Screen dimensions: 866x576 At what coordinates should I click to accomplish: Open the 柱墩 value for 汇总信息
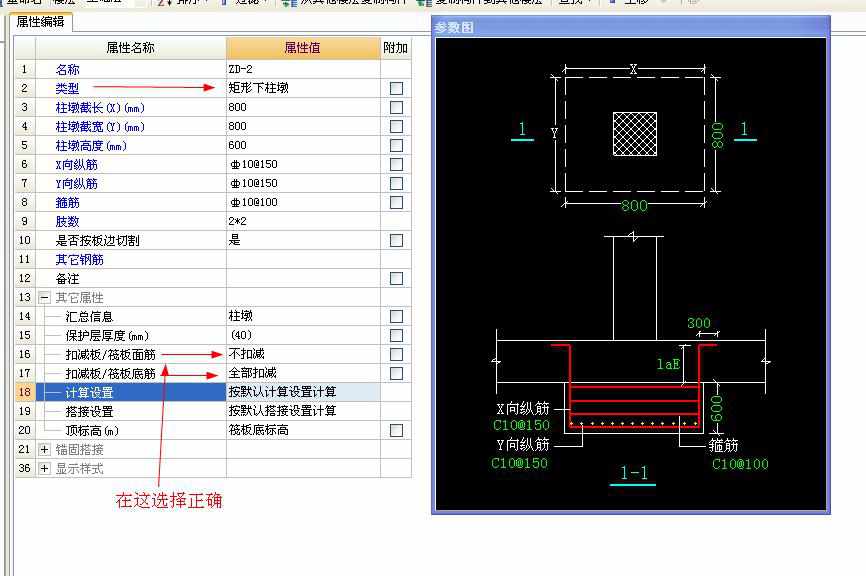[303, 316]
